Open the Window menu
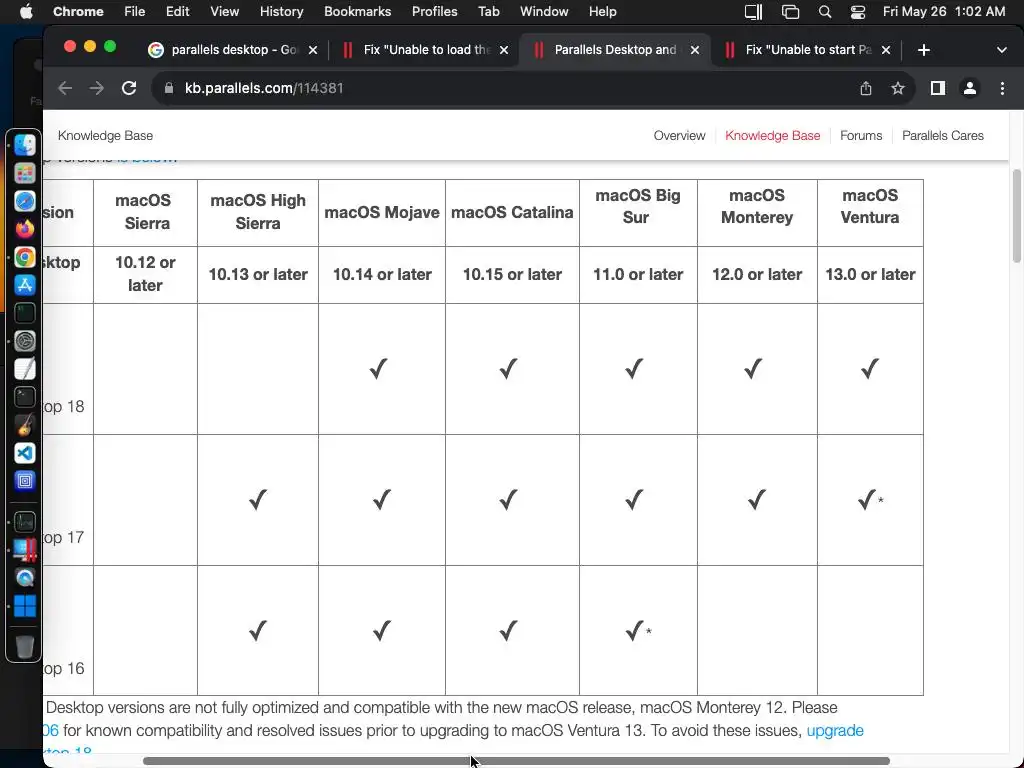Image resolution: width=1024 pixels, height=768 pixels. coord(544,12)
